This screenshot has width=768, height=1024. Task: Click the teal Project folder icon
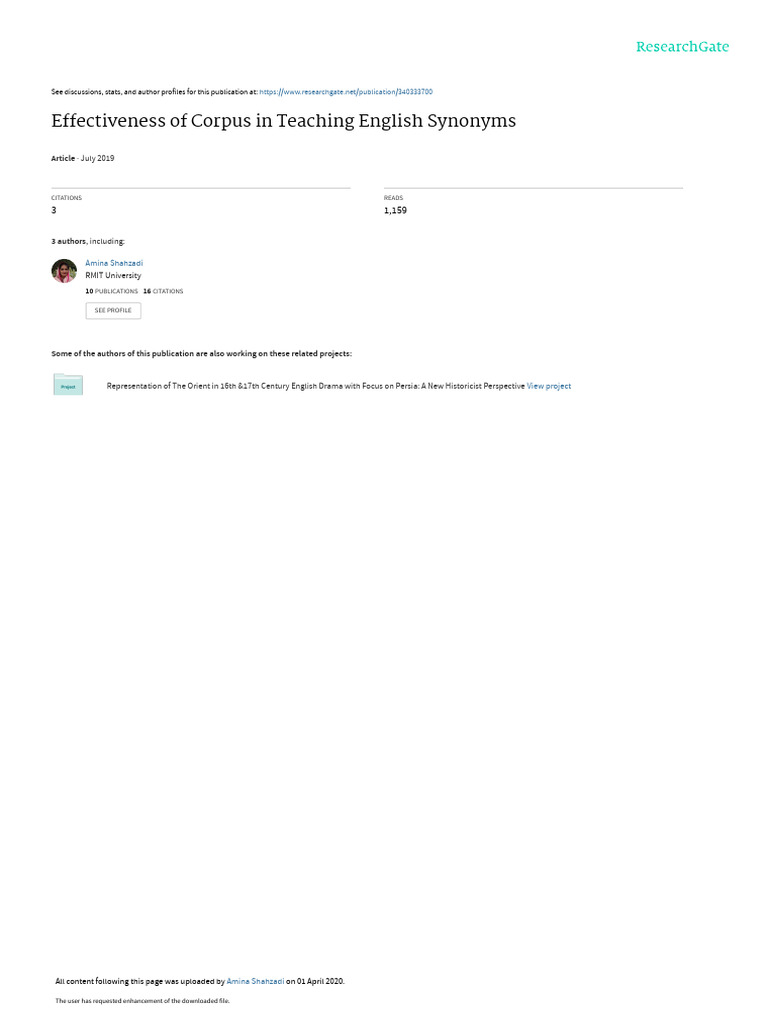(68, 385)
